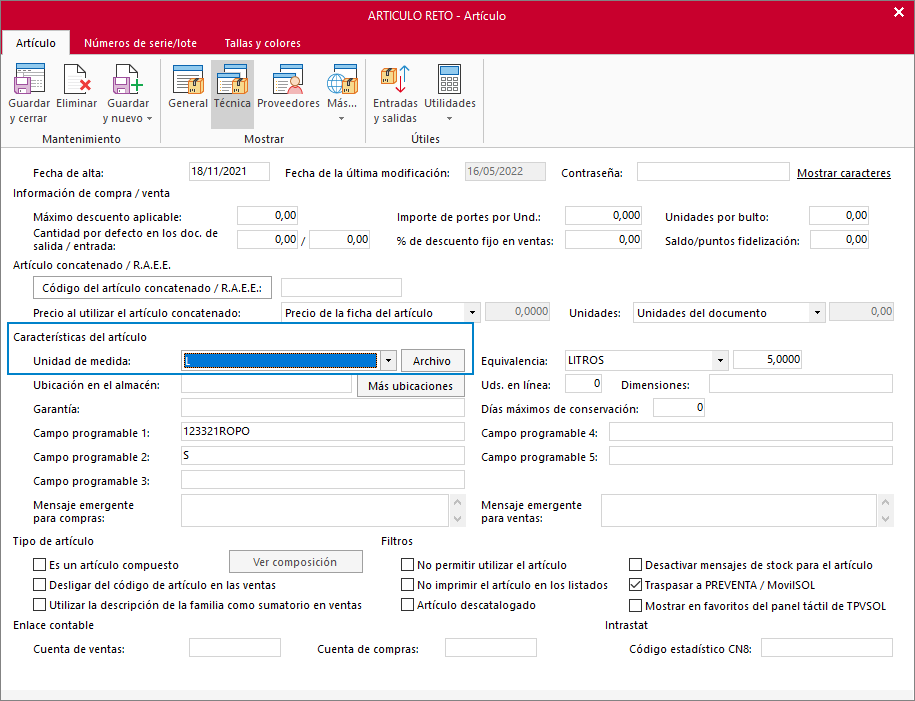Click the Cuenta de compras field
The height and width of the screenshot is (701, 915).
pyautogui.click(x=491, y=647)
